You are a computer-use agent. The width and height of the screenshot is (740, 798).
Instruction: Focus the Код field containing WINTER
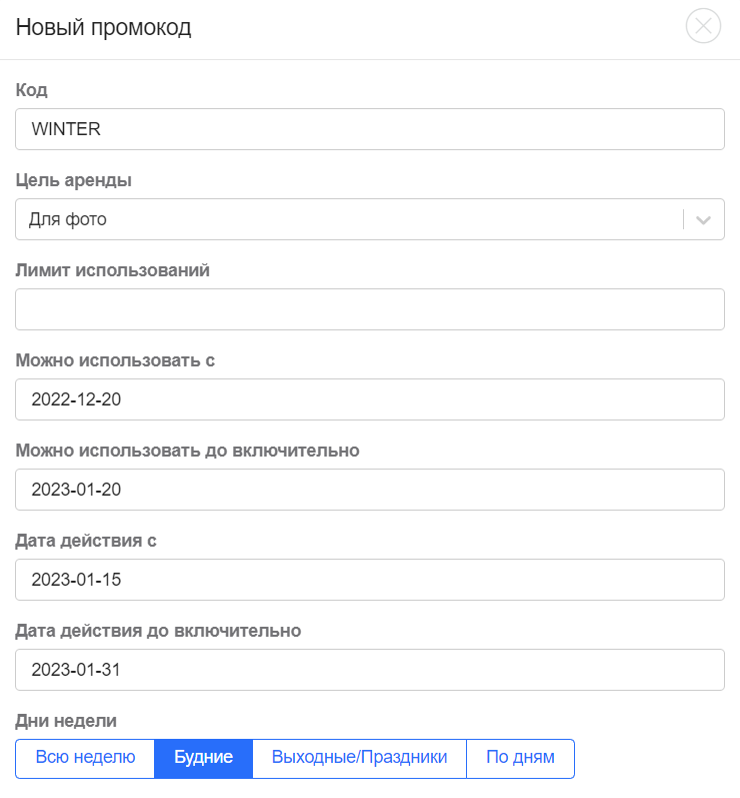coord(370,129)
